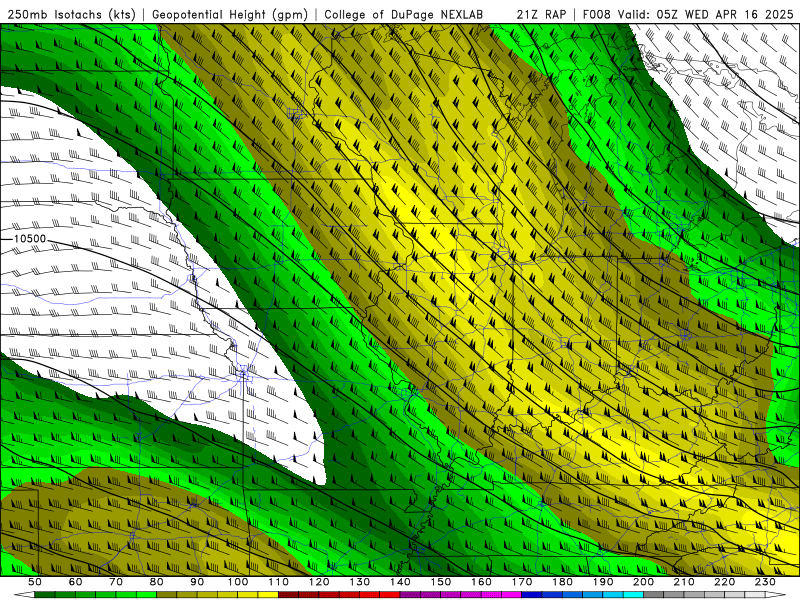Click the legend value "50"
The image size is (800, 600).
(35, 582)
